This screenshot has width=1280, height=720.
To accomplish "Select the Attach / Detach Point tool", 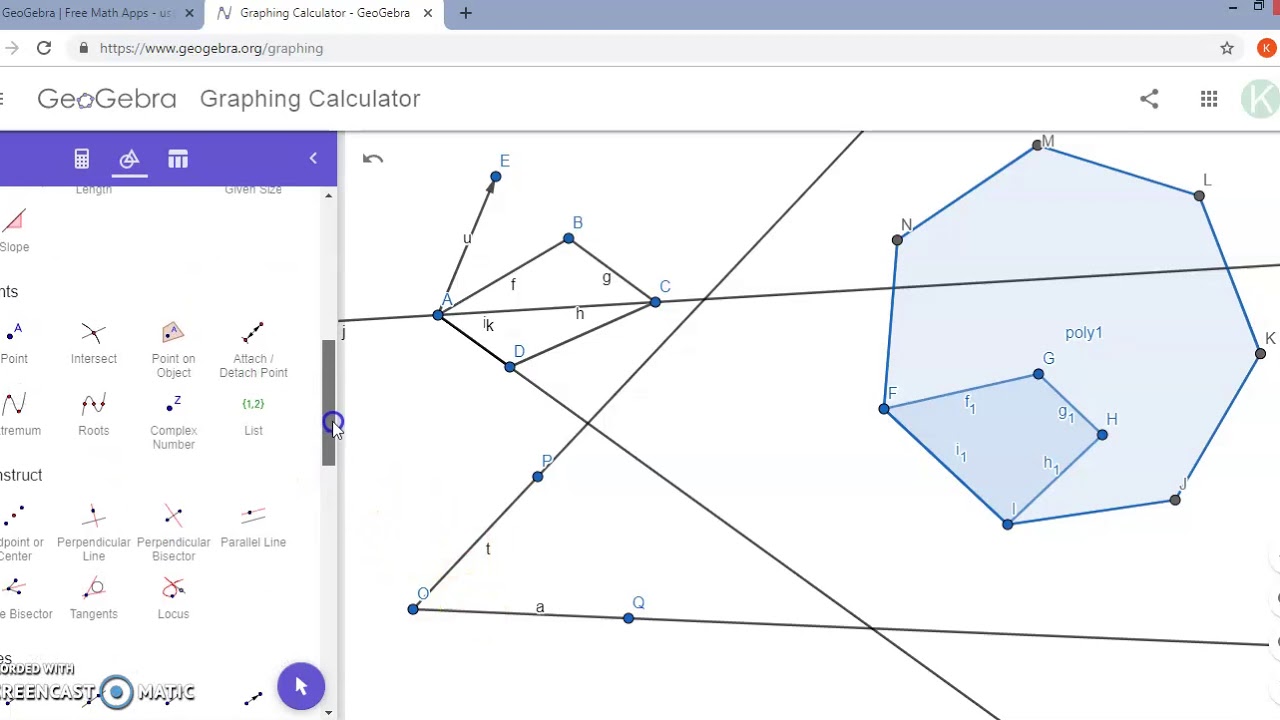I will pos(253,349).
